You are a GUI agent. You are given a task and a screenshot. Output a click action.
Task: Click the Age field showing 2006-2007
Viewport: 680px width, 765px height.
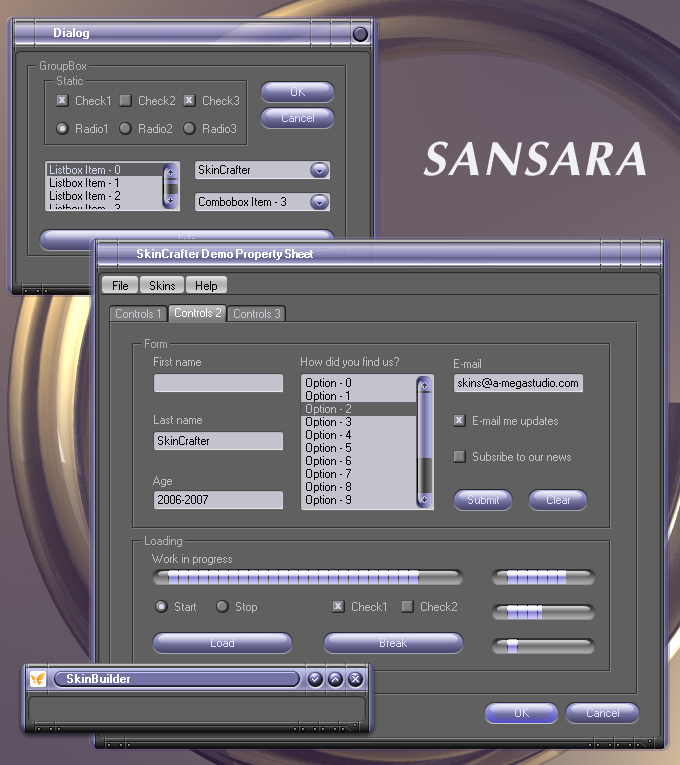point(218,500)
